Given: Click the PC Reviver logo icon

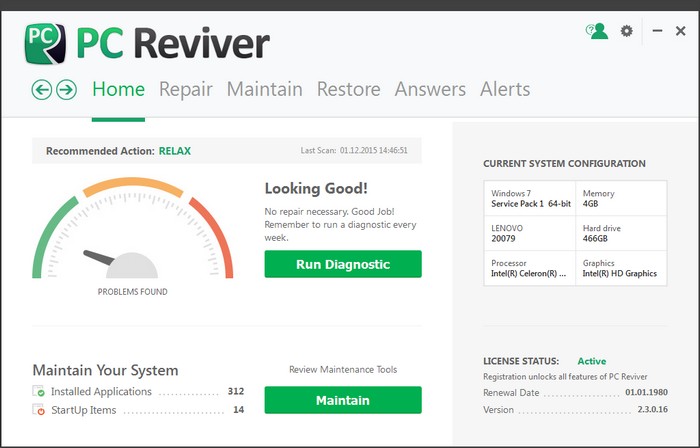Looking at the screenshot, I should coord(45,44).
